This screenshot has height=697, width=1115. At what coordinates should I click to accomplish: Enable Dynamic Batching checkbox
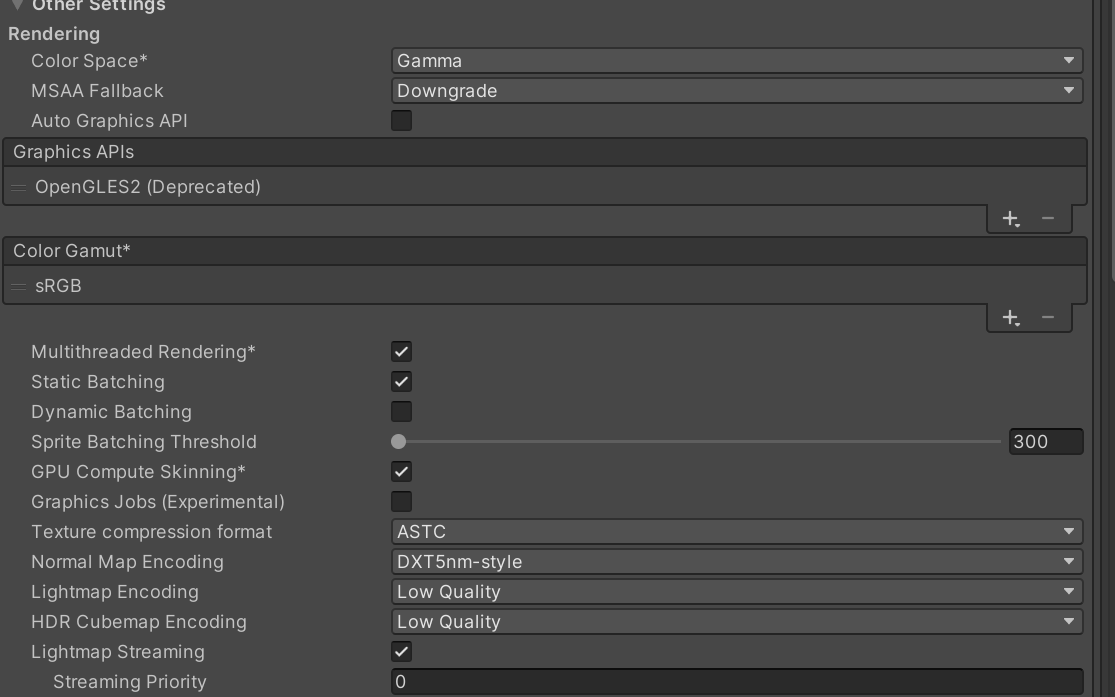401,411
